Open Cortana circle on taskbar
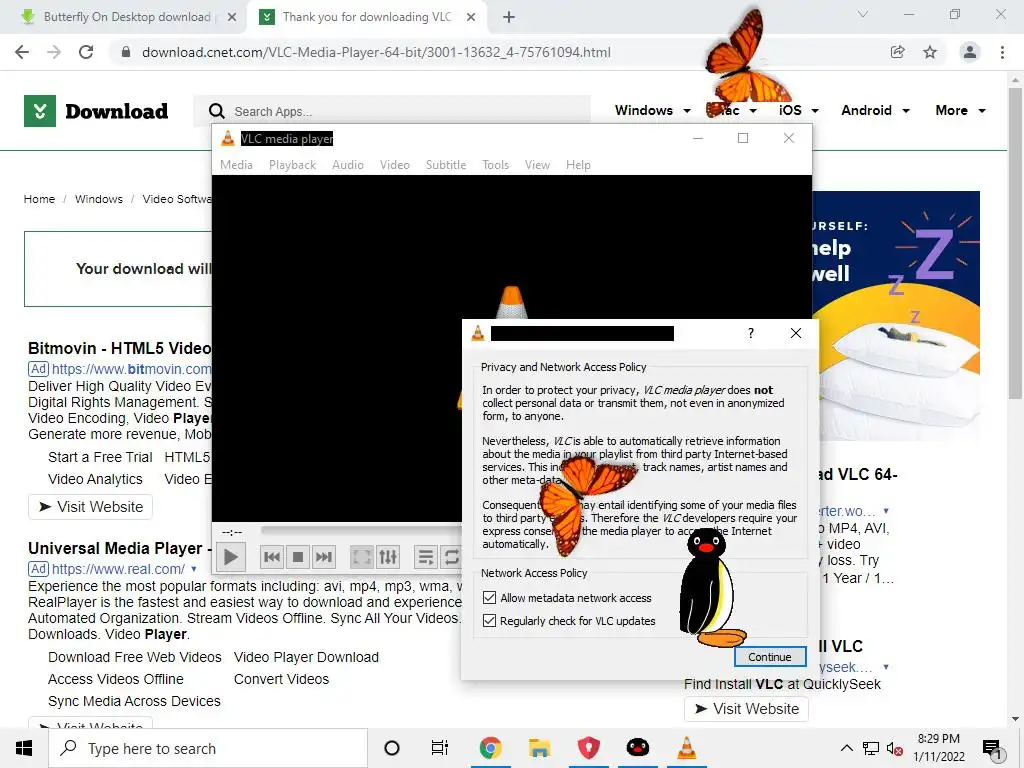The width and height of the screenshot is (1024, 768). pyautogui.click(x=392, y=748)
